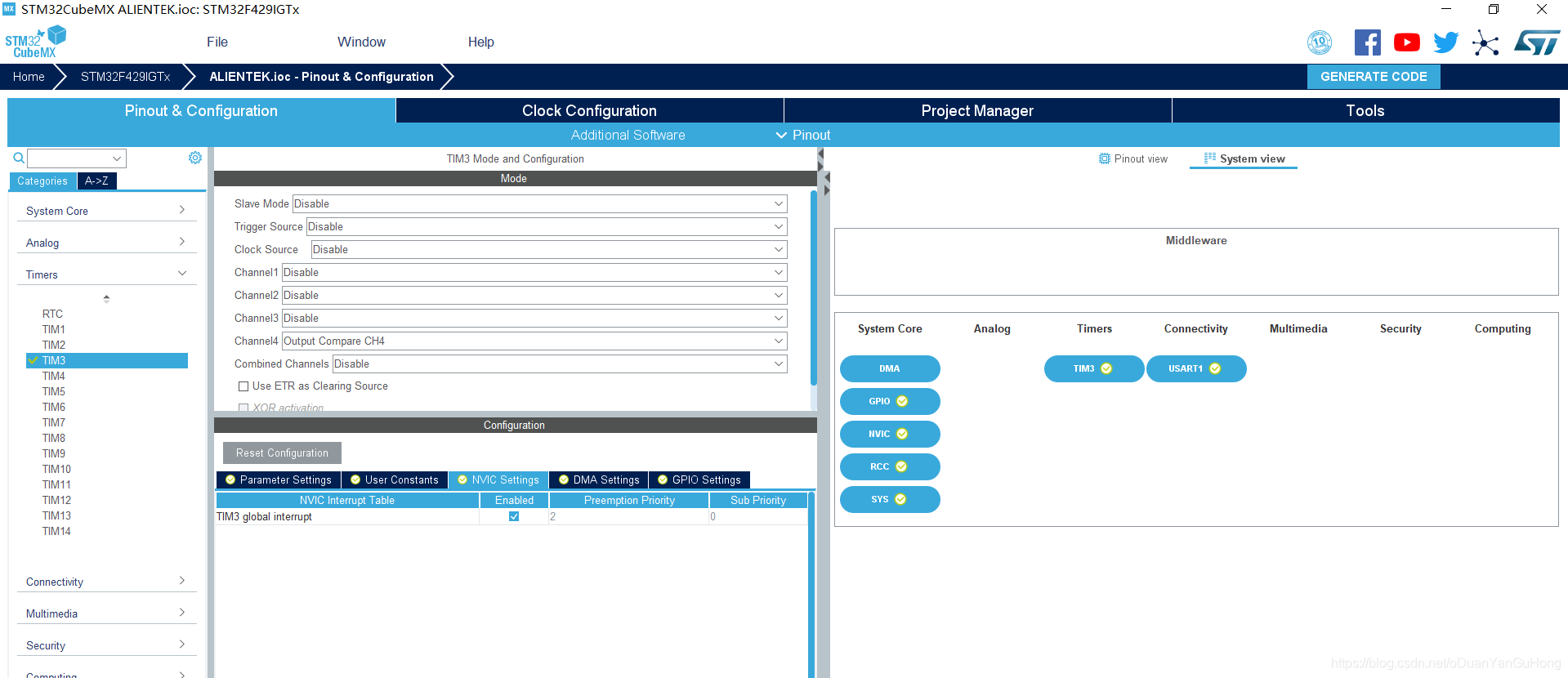Open RCC in System view
Viewport: 1568px width, 678px height.
tap(890, 466)
